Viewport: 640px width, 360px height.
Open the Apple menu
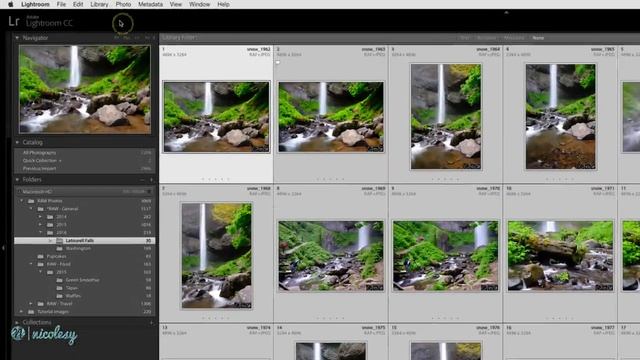10,4
